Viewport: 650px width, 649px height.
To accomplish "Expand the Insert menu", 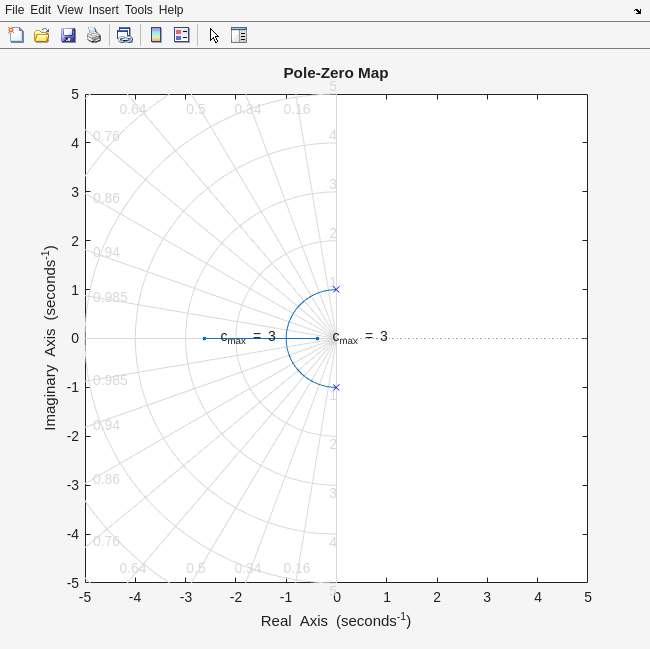I will [x=103, y=10].
